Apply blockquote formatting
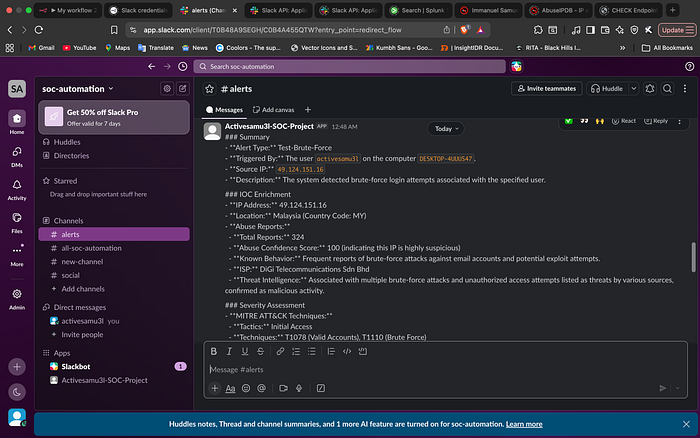The image size is (700, 438). click(331, 351)
